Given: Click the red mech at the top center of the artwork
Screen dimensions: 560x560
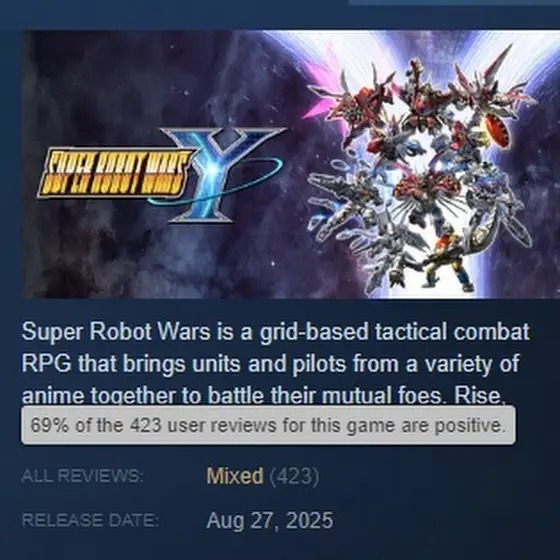Looking at the screenshot, I should (421, 96).
